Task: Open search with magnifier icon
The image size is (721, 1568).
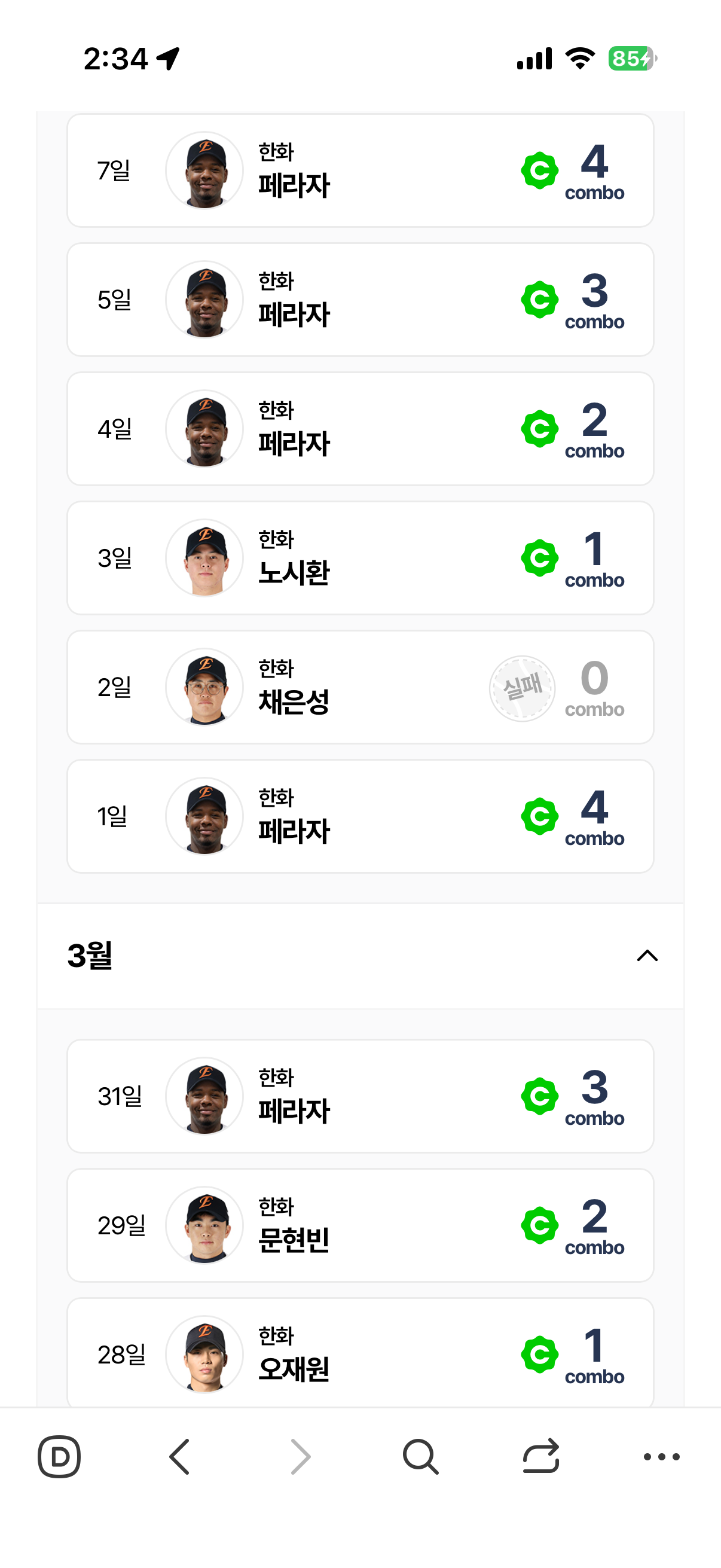Action: (x=420, y=1457)
